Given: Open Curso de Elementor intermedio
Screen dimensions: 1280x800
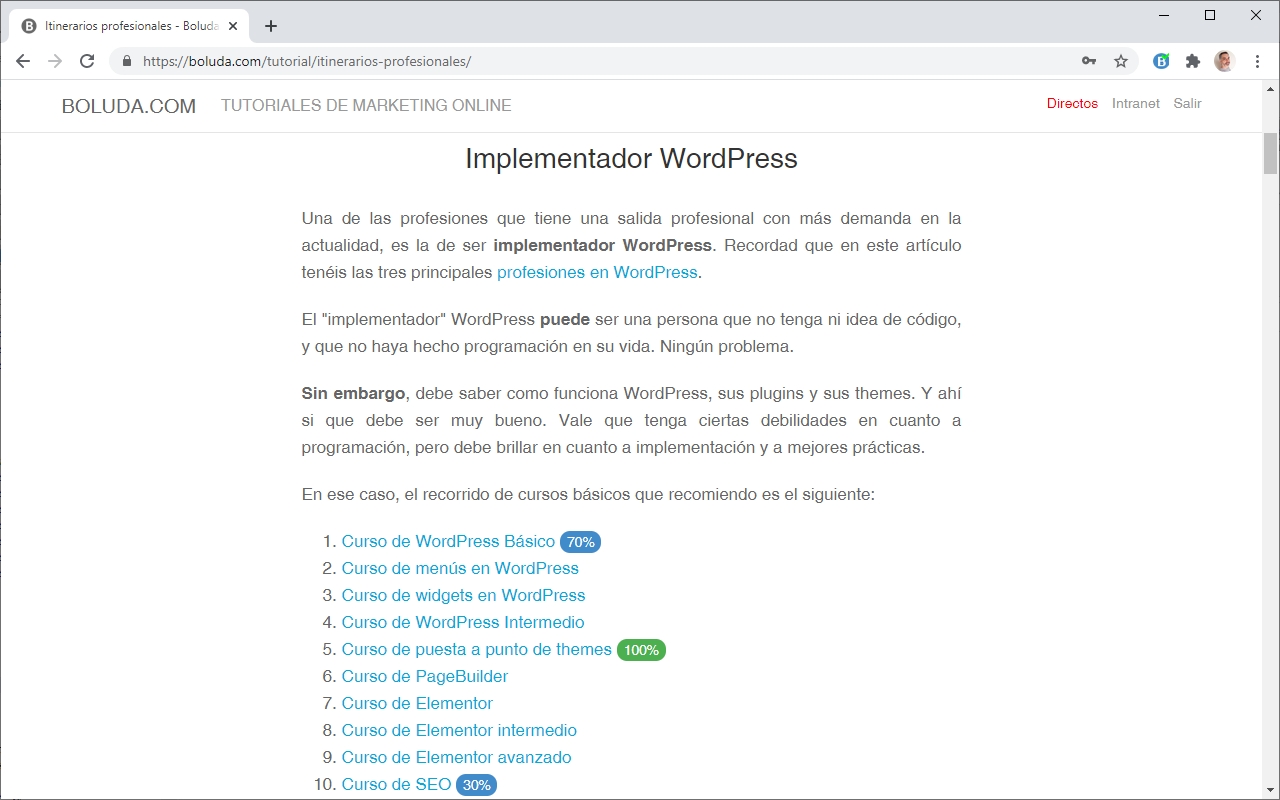Looking at the screenshot, I should pyautogui.click(x=459, y=730).
